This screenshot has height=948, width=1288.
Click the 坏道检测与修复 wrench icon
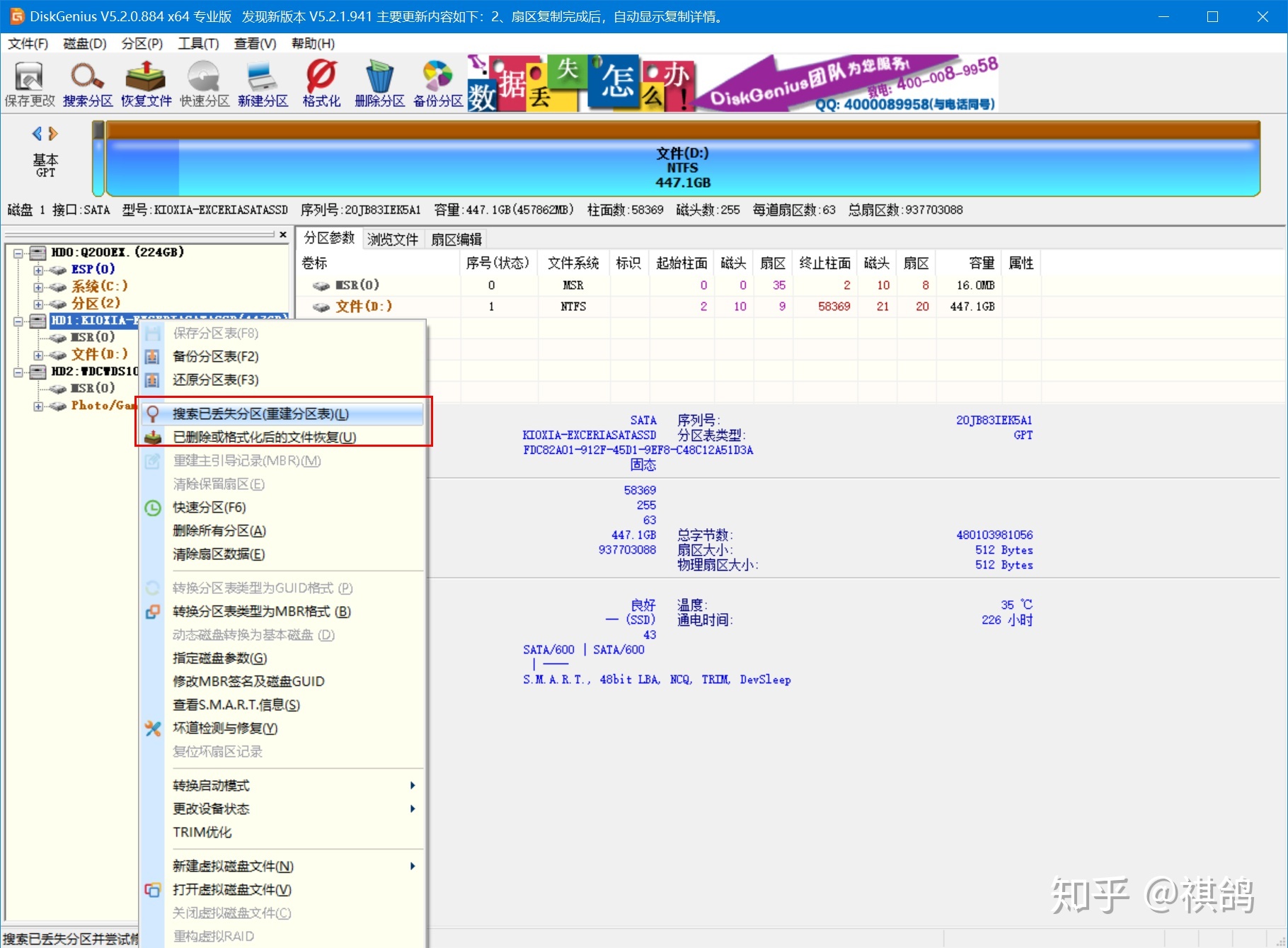click(x=153, y=729)
